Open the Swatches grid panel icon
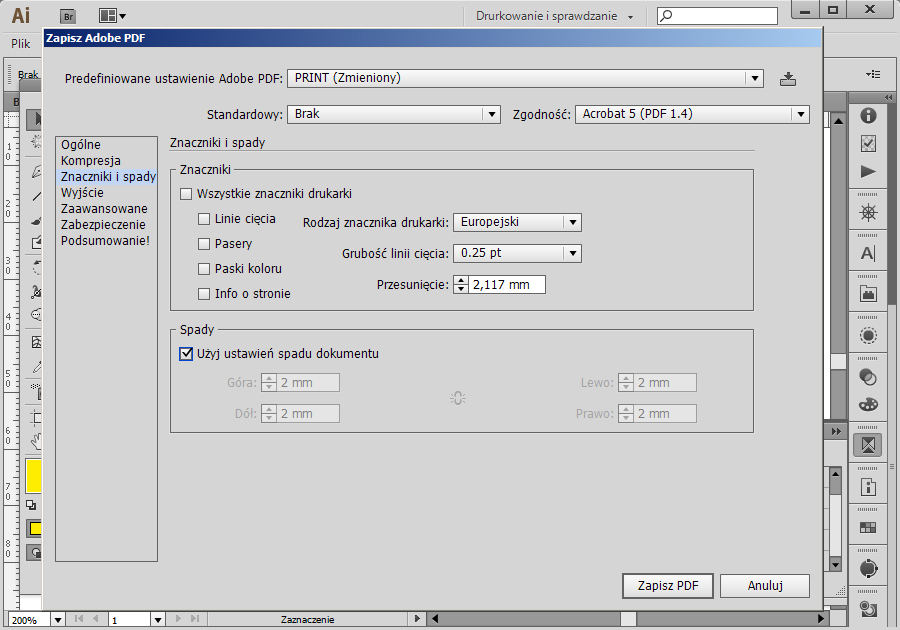This screenshot has height=630, width=900. coord(868,527)
